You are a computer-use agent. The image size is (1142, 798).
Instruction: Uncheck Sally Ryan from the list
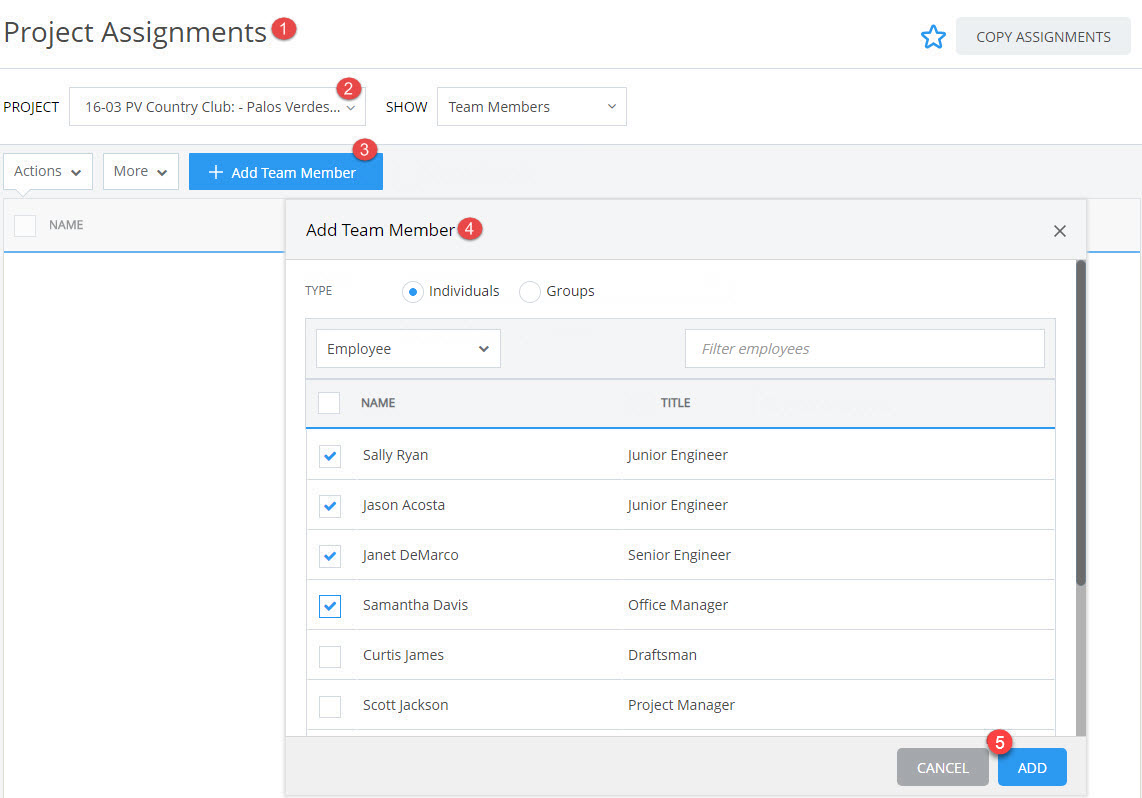pos(330,456)
